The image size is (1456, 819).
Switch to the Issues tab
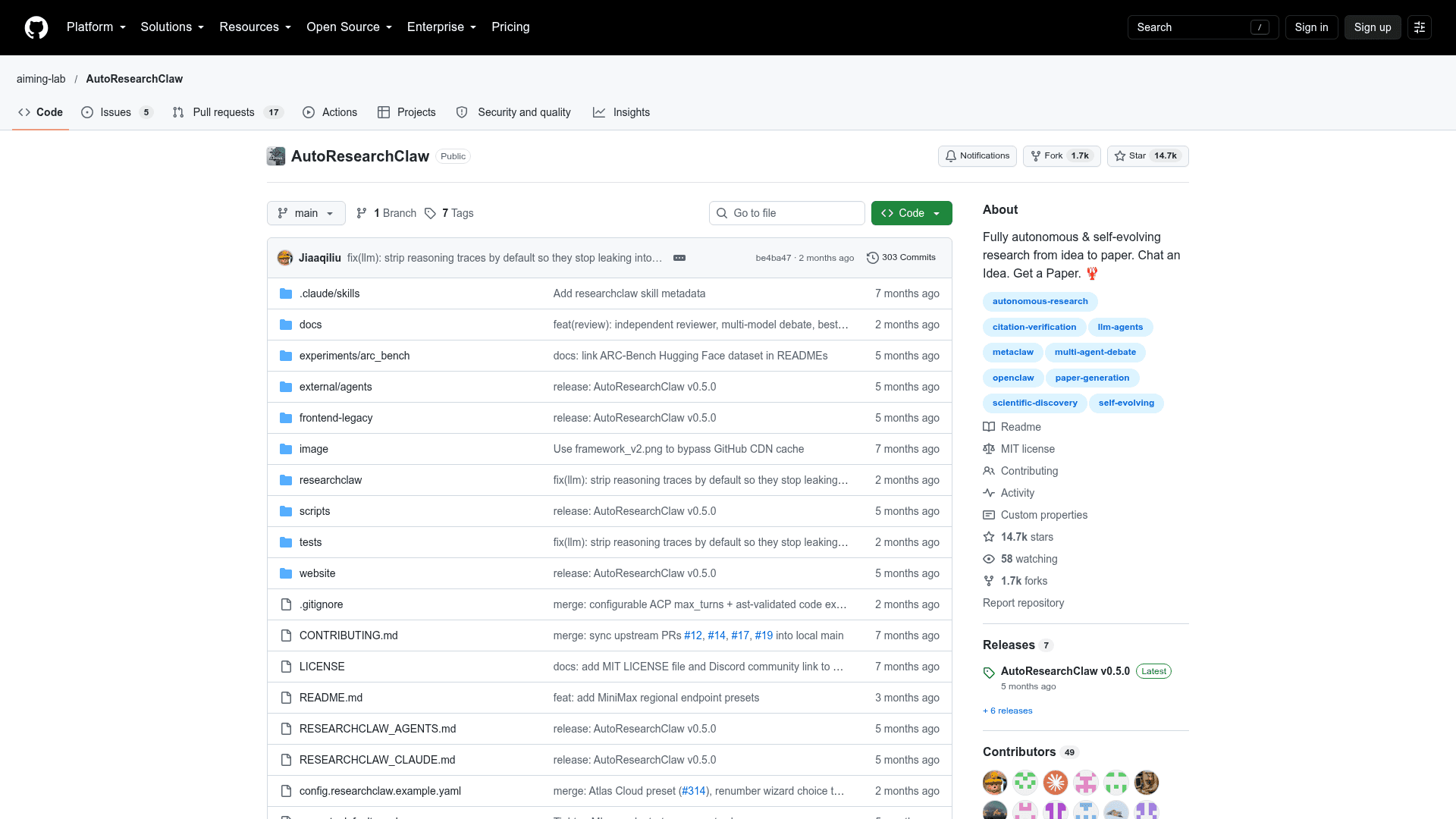coord(117,112)
